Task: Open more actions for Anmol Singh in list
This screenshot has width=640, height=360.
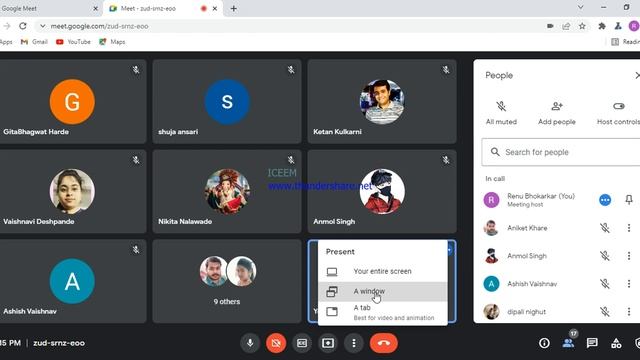Action: (629, 256)
